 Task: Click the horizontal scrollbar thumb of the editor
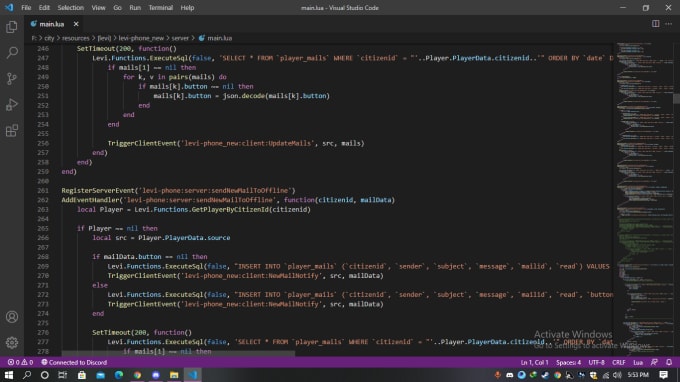[178, 354]
